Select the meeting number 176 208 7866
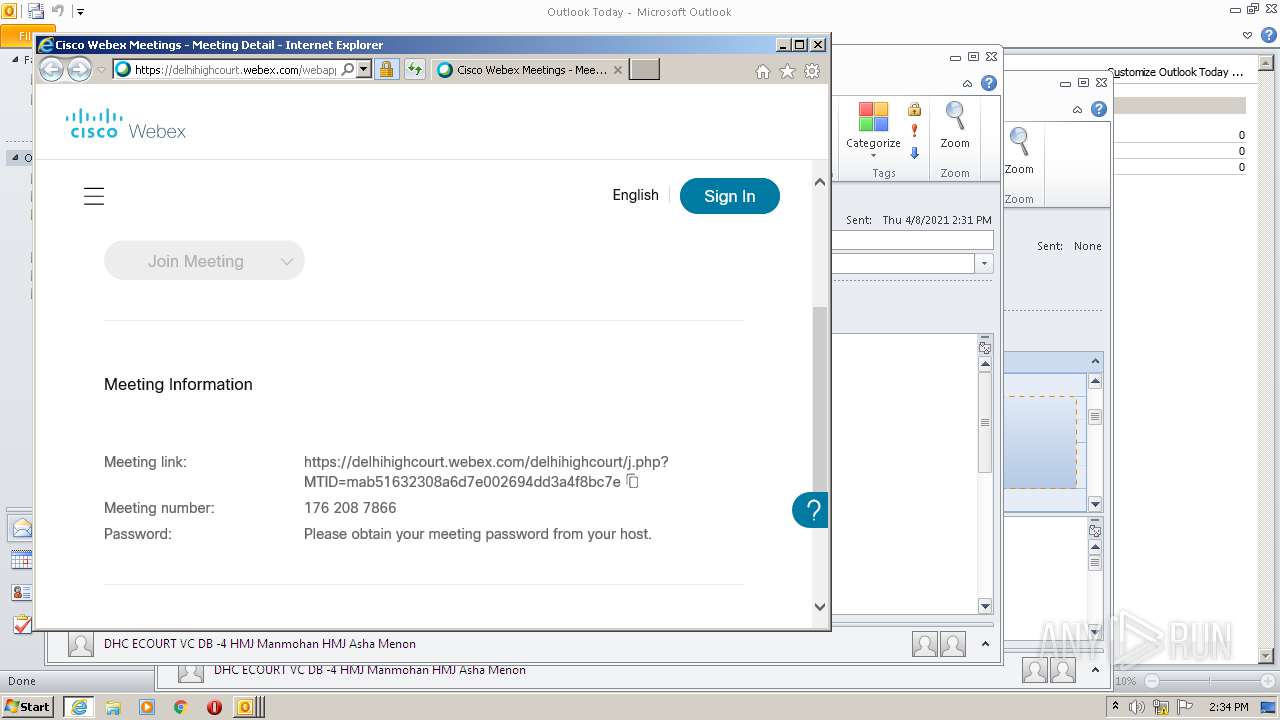 coord(350,508)
